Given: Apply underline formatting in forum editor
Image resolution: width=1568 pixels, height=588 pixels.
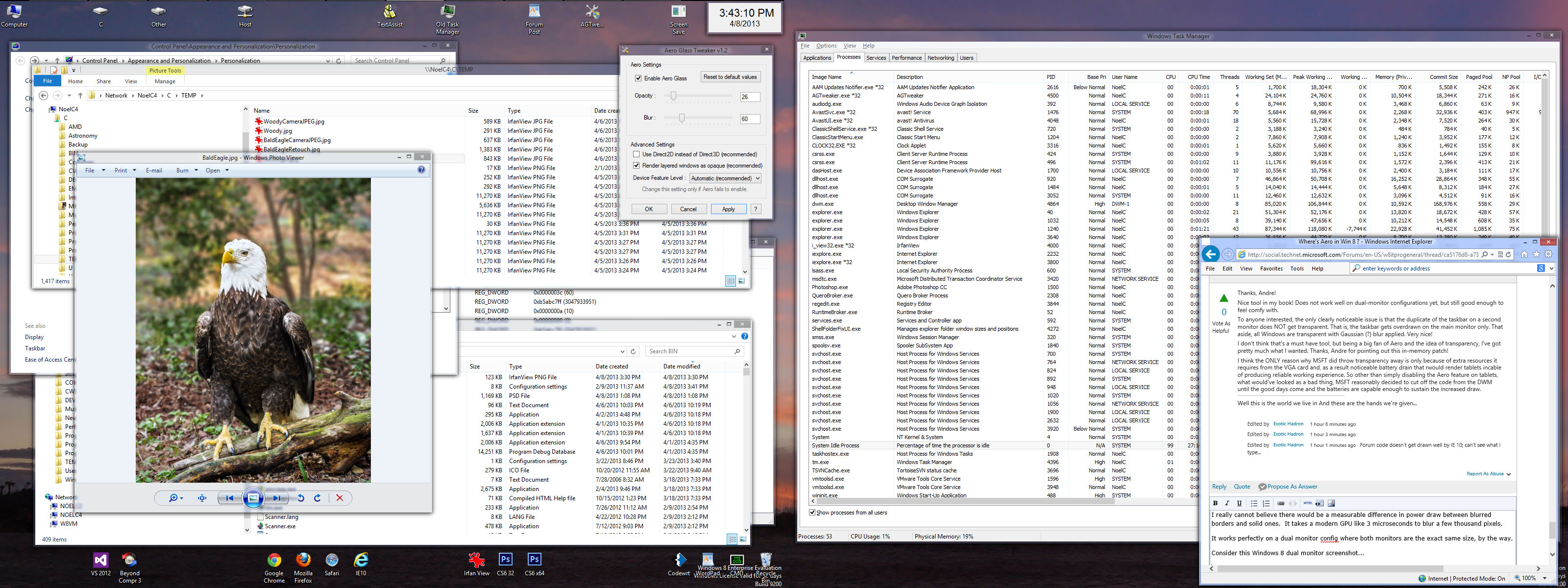Looking at the screenshot, I should (1239, 503).
